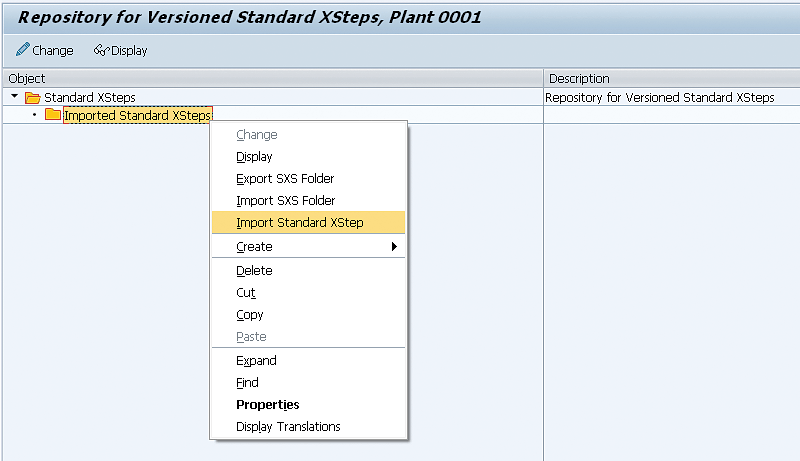Select Expand in the context menu
The image size is (800, 461).
[256, 361]
